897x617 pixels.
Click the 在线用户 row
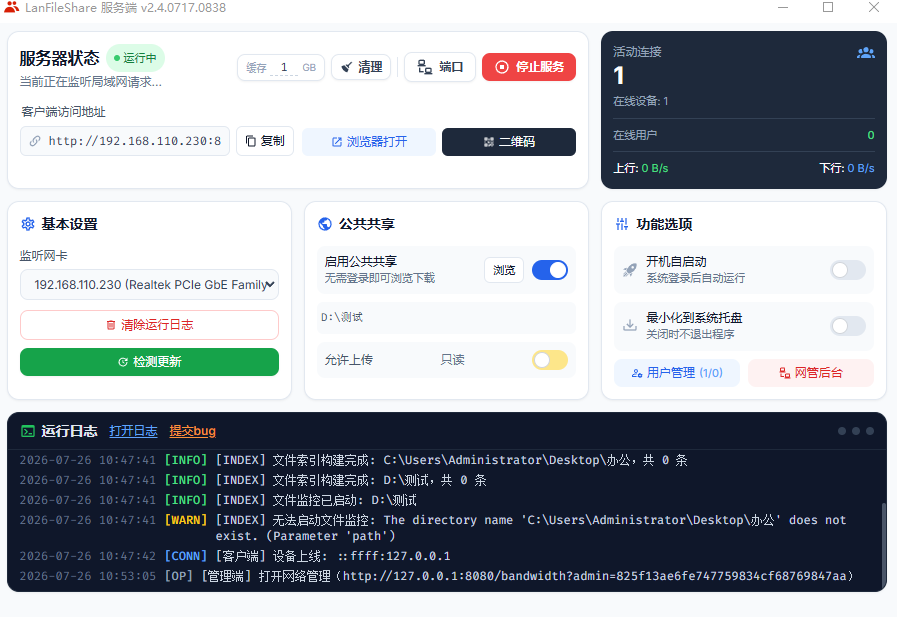pos(744,136)
